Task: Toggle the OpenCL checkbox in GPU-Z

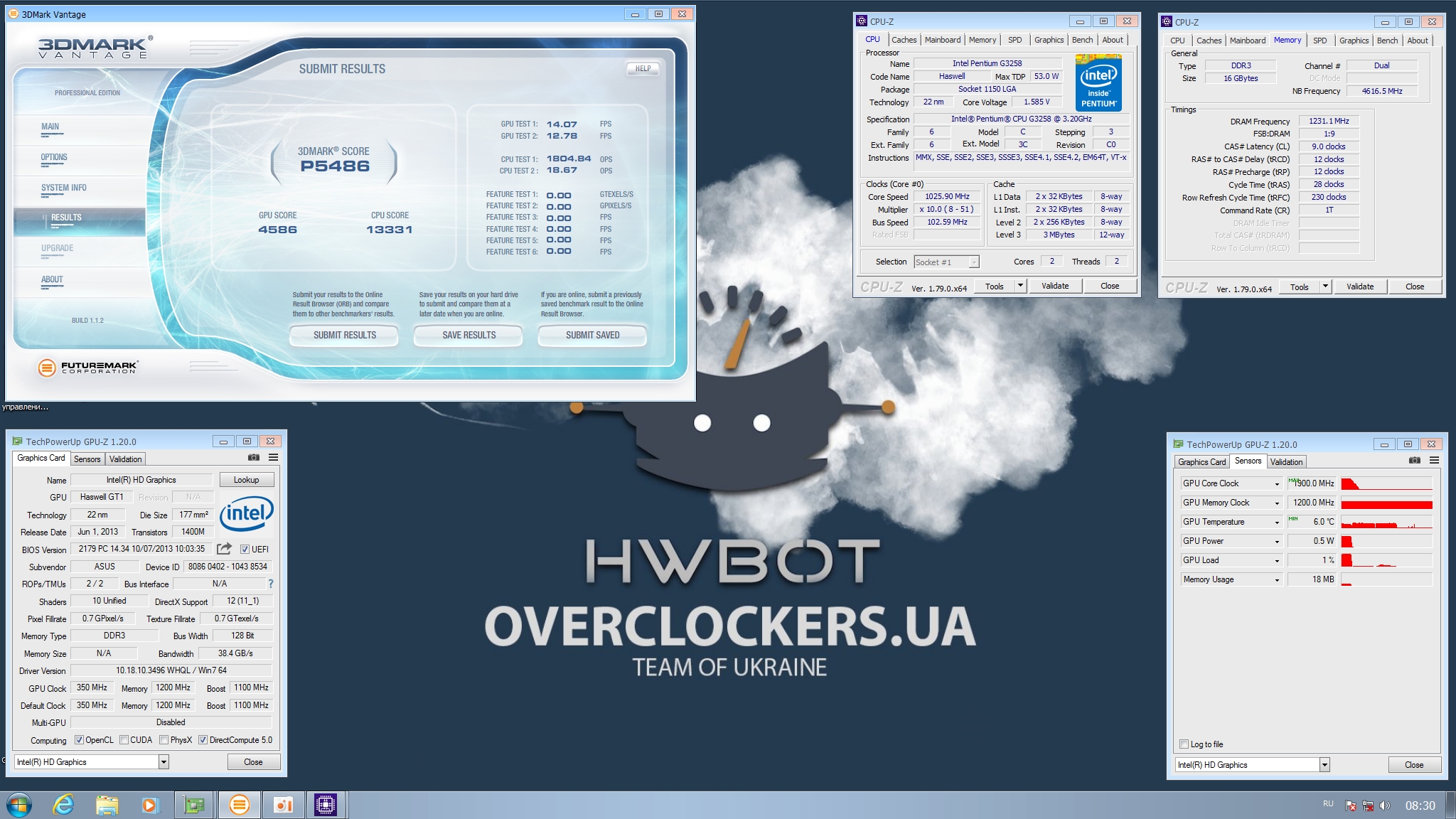Action: [79, 740]
